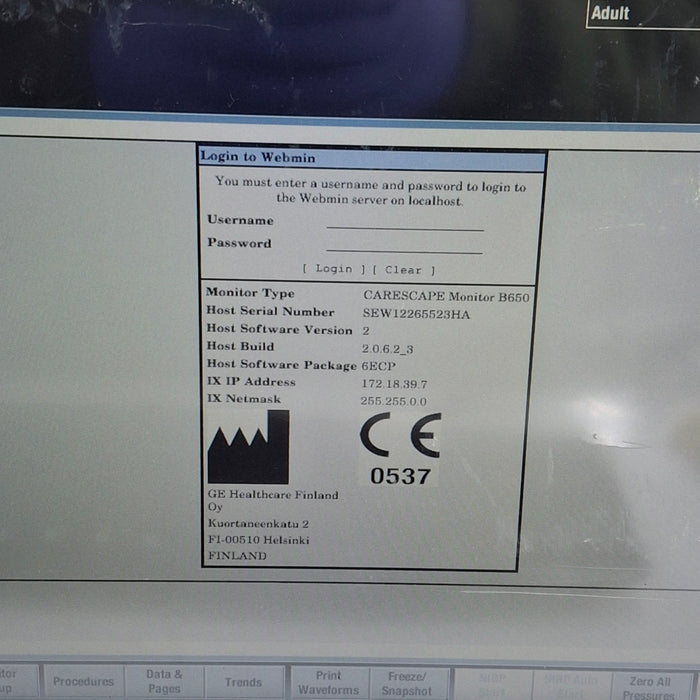Tap the Freeze/Snapshot key
Viewport: 700px width, 700px height.
pyautogui.click(x=407, y=683)
